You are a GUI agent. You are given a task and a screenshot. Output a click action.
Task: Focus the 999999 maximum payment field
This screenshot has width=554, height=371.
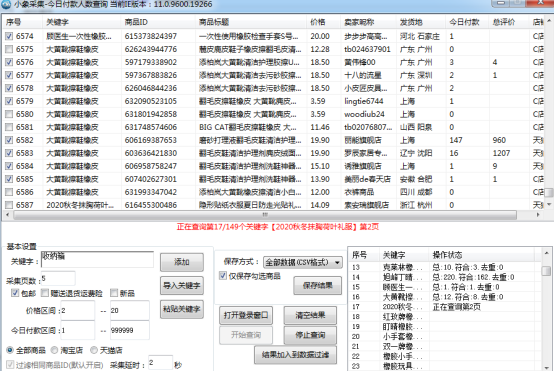[129, 330]
